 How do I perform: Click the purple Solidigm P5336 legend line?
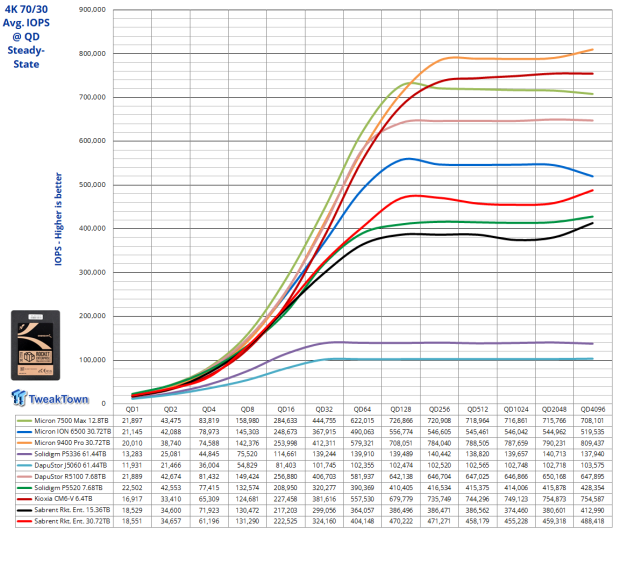tap(25, 454)
